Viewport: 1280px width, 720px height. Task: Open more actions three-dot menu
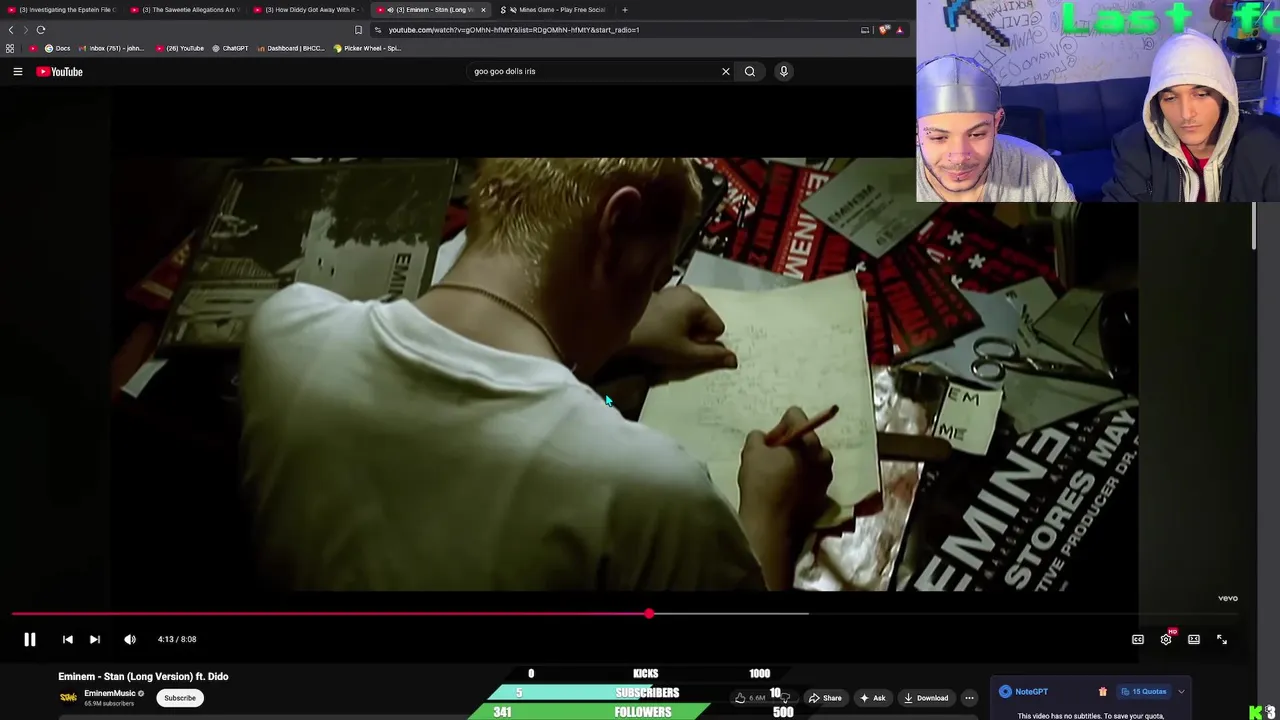[x=969, y=698]
